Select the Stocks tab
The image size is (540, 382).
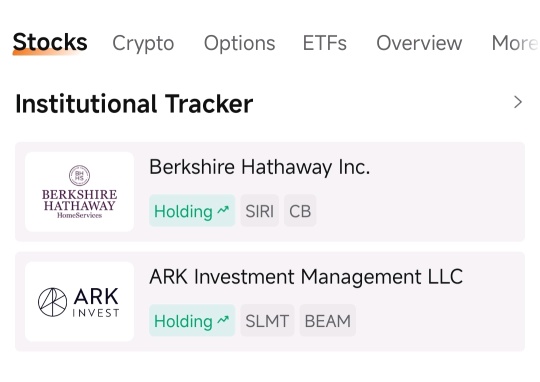tap(50, 42)
